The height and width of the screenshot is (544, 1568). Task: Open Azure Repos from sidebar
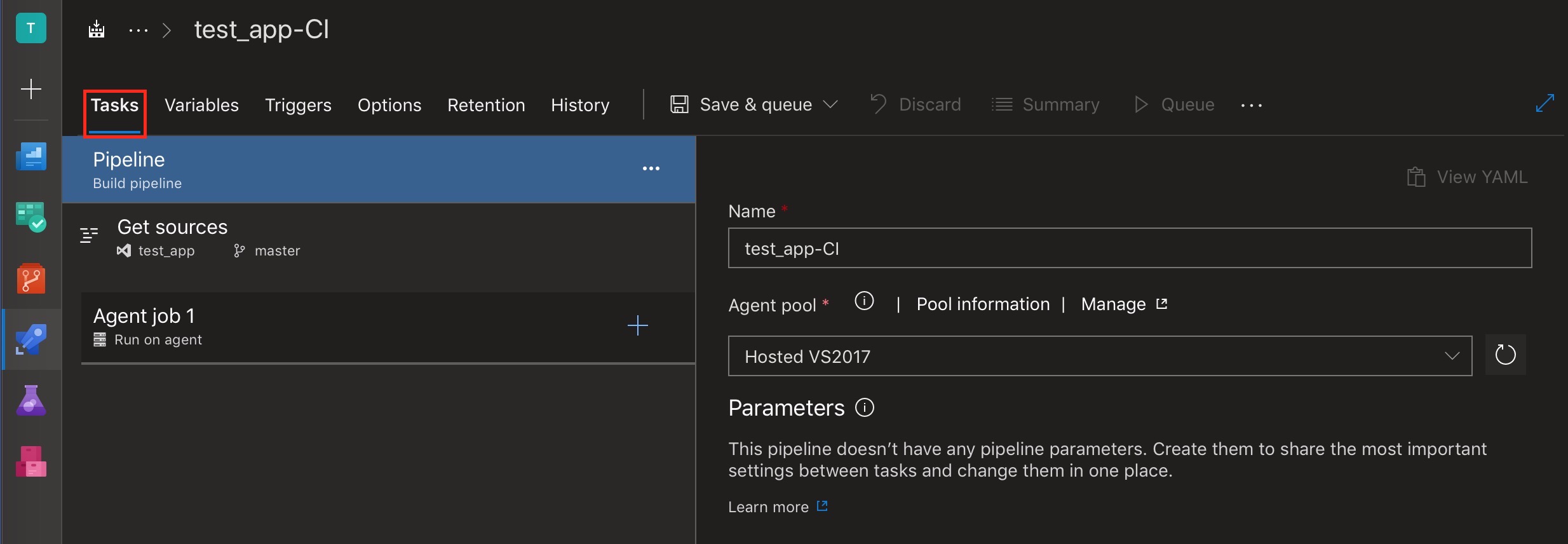[x=30, y=278]
